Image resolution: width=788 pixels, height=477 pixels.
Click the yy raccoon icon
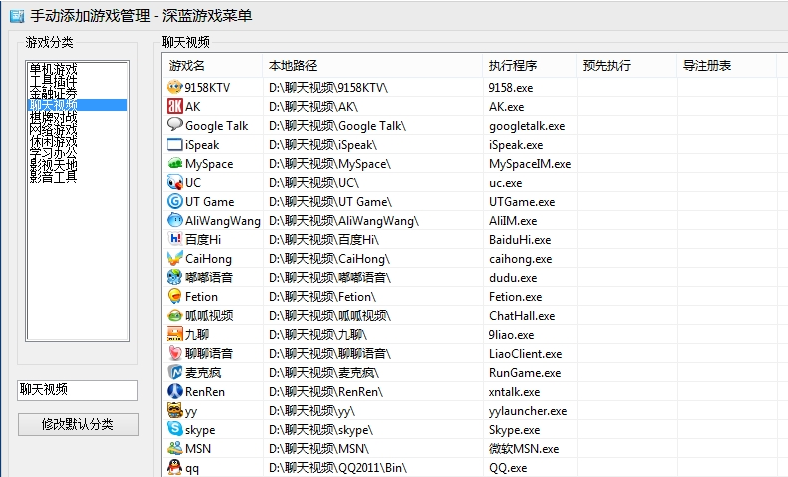(174, 410)
